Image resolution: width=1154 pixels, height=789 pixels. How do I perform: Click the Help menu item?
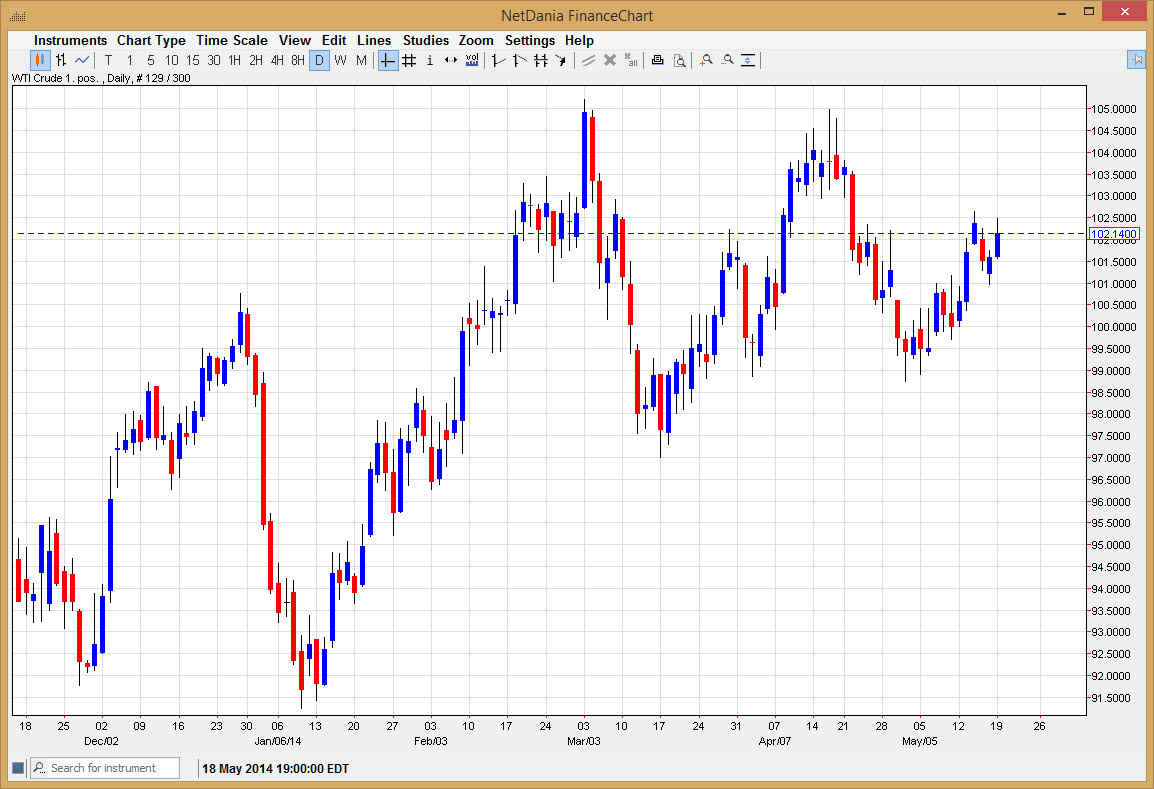(579, 40)
